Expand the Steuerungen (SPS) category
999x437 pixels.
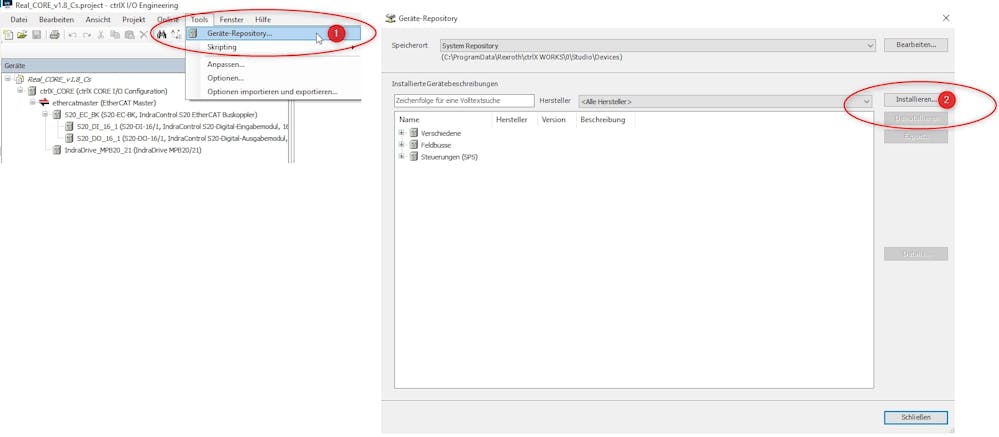(x=402, y=156)
